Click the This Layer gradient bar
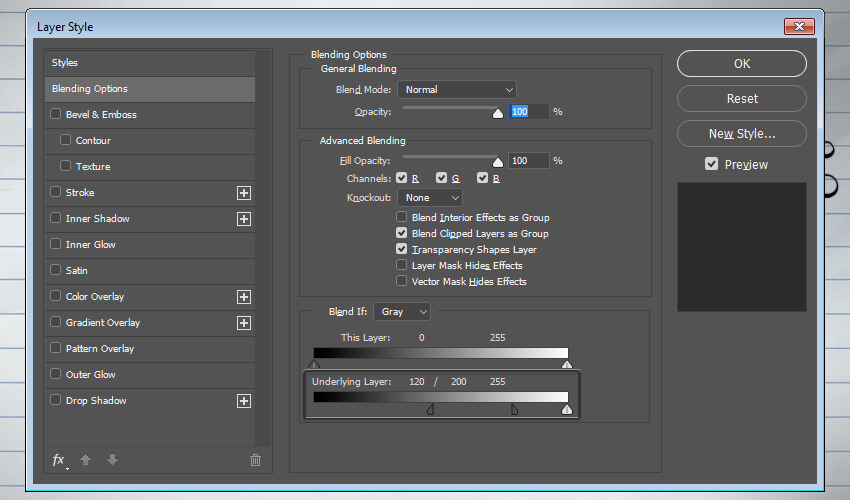The width and height of the screenshot is (850, 500). (x=441, y=353)
